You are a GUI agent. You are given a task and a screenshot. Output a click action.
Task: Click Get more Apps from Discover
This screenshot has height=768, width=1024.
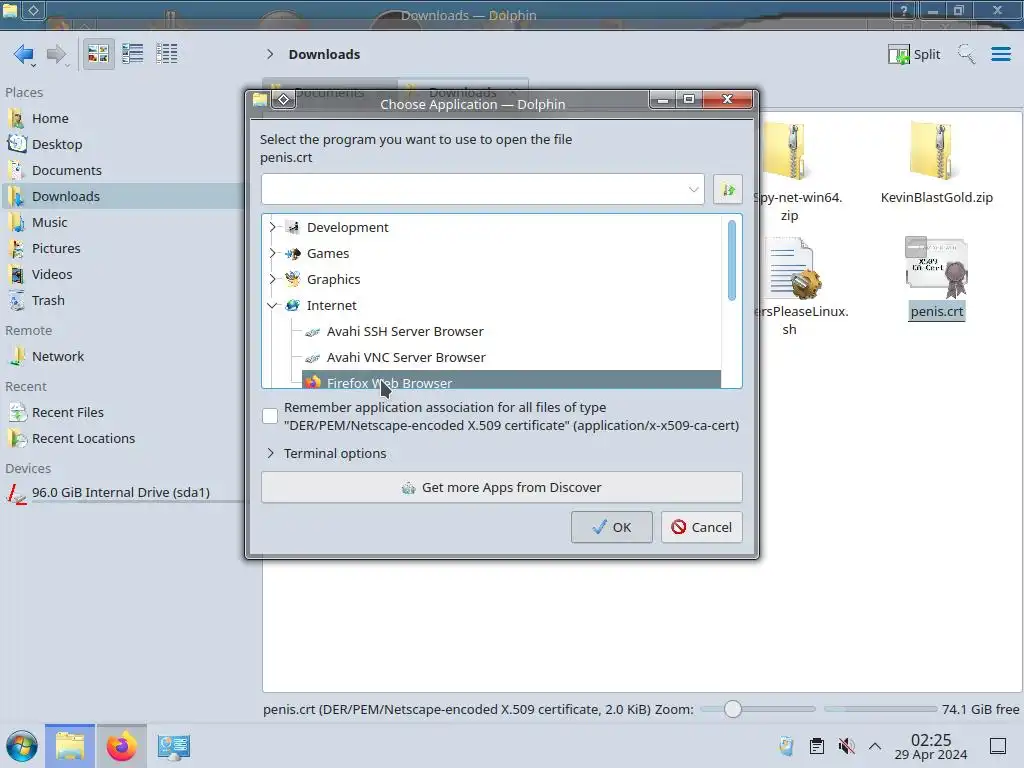tap(502, 487)
